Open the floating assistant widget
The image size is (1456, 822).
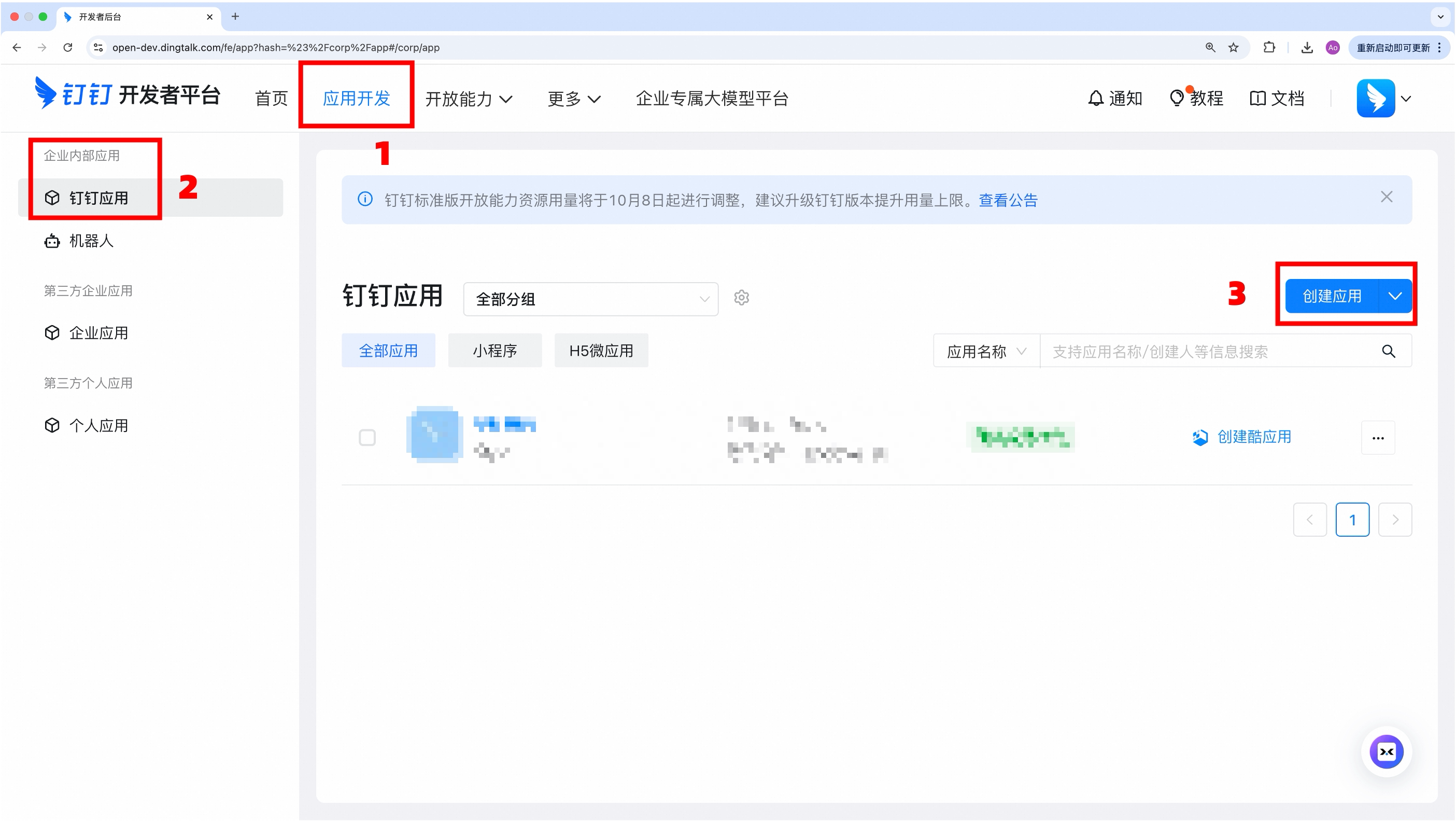(1386, 752)
